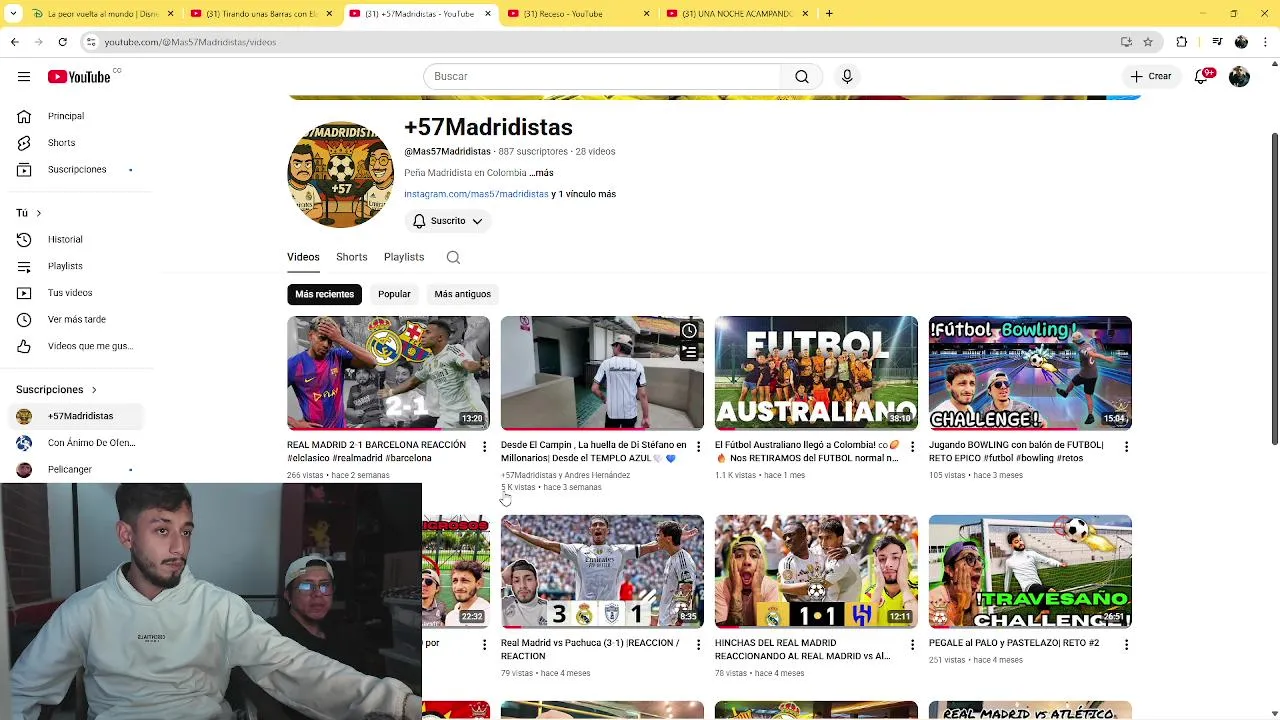Open instagram.com/mas57madridistas link
The image size is (1280, 720).
point(476,194)
